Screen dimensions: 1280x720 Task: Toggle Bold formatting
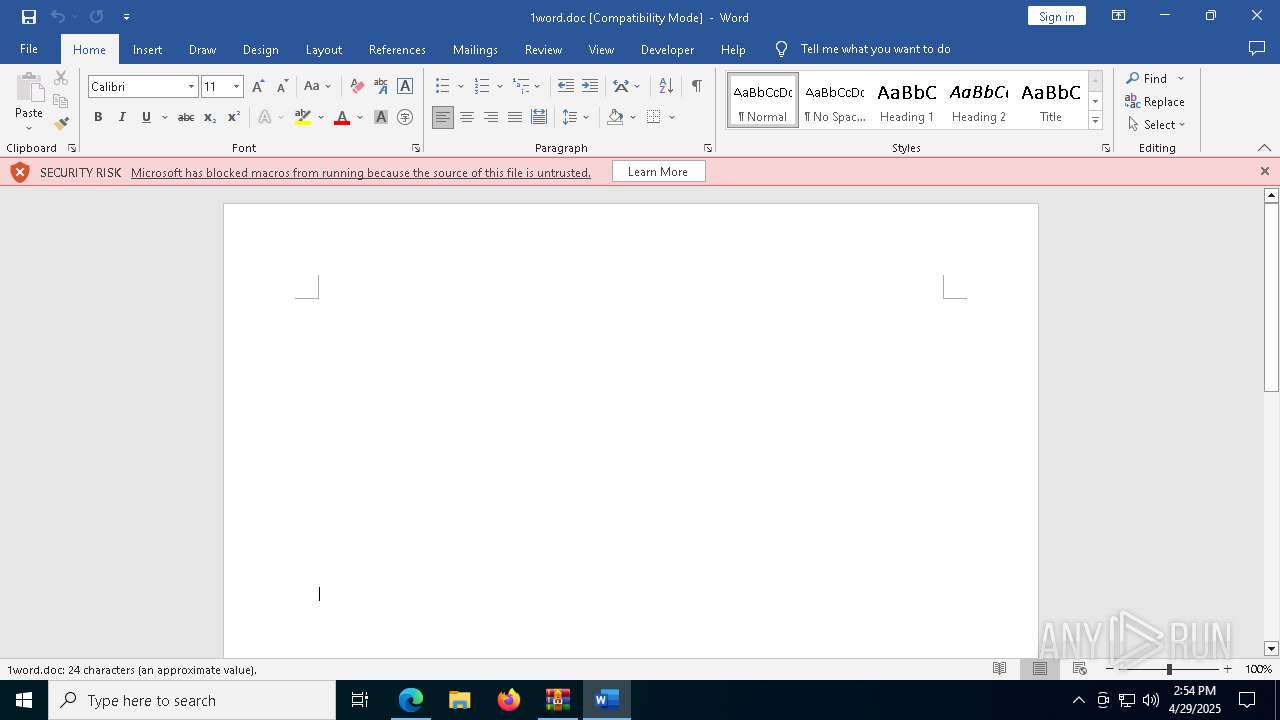coord(98,117)
